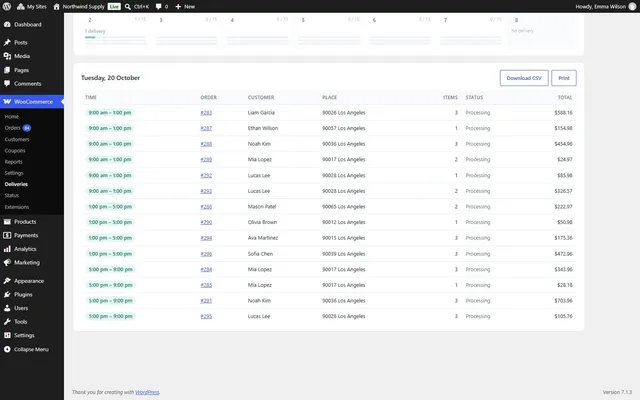This screenshot has width=640, height=400.
Task: Download the deliveries CSV
Action: [524, 78]
